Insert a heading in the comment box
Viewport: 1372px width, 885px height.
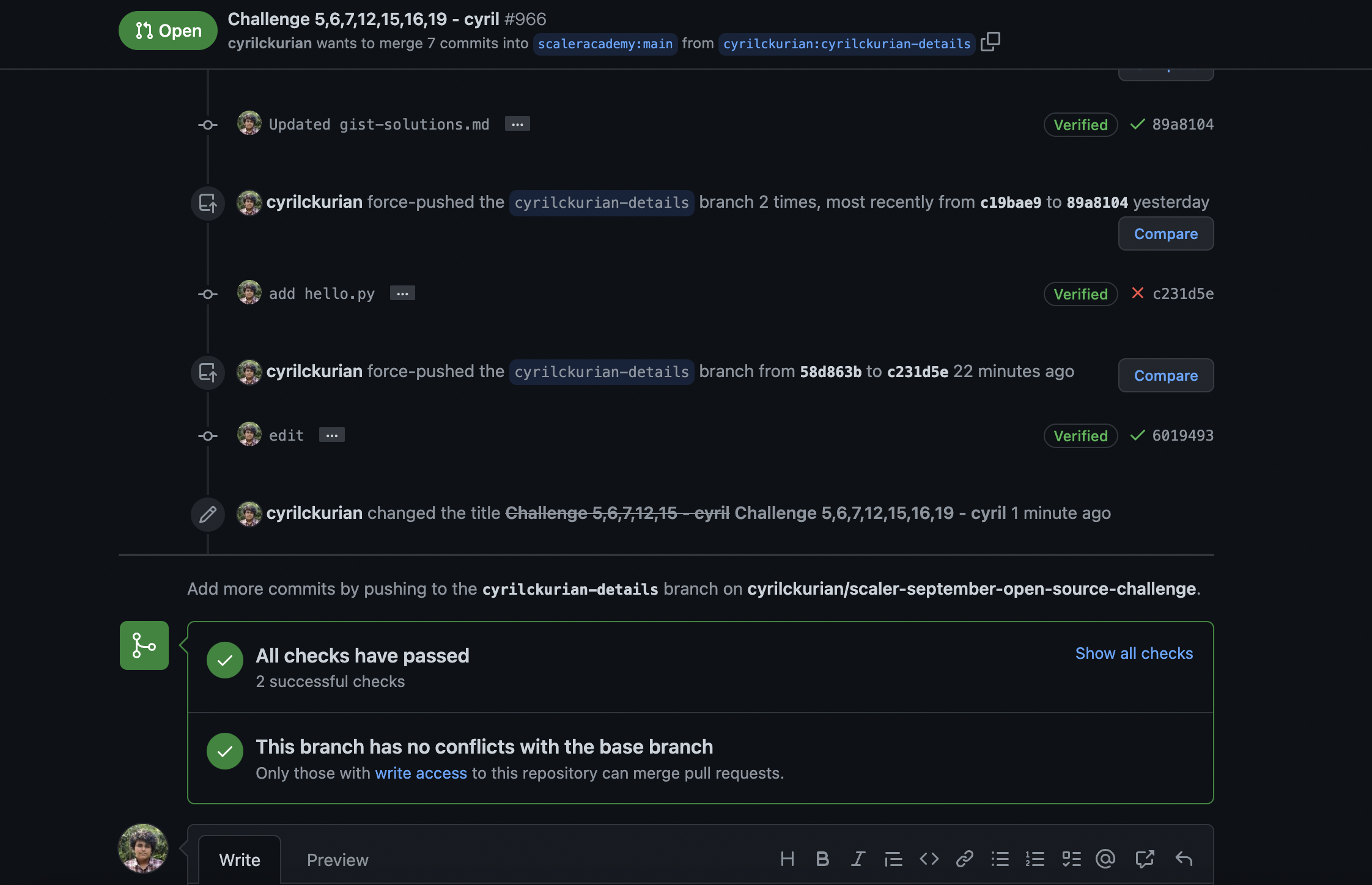787,859
